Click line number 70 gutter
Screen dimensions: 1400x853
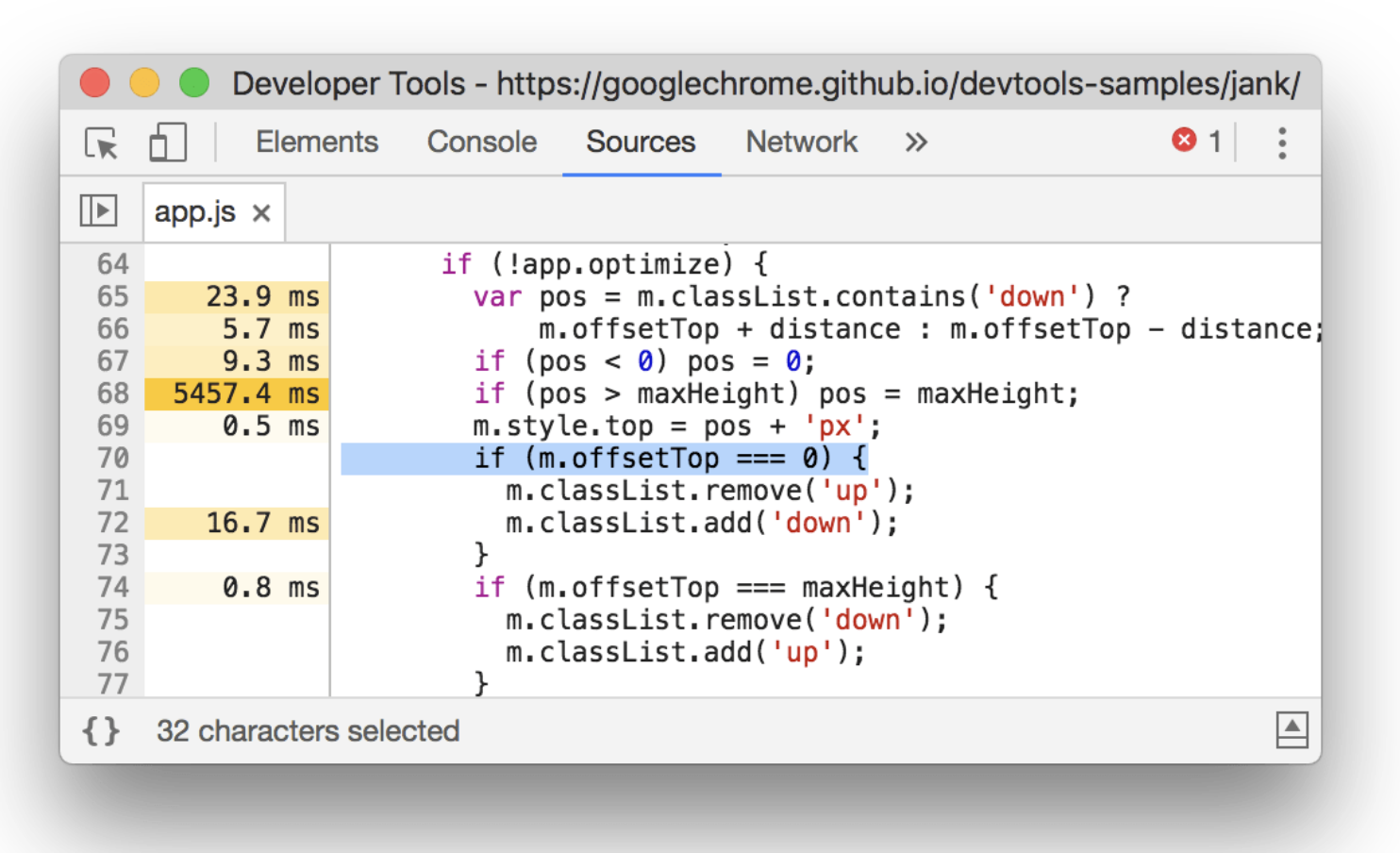click(x=113, y=458)
